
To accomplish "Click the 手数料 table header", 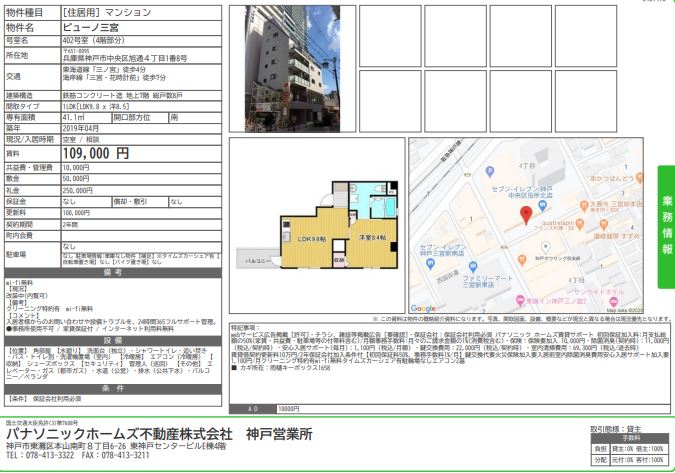I will click(x=631, y=438).
